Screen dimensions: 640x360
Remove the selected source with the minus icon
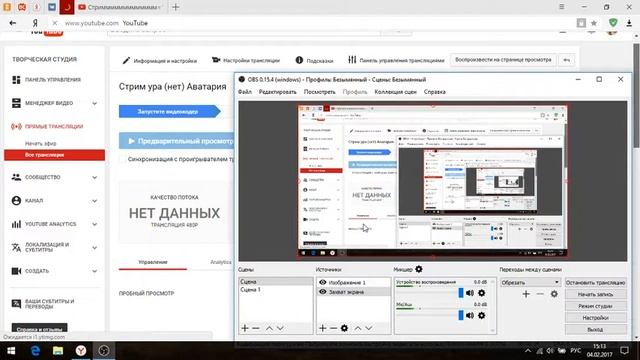[333, 328]
